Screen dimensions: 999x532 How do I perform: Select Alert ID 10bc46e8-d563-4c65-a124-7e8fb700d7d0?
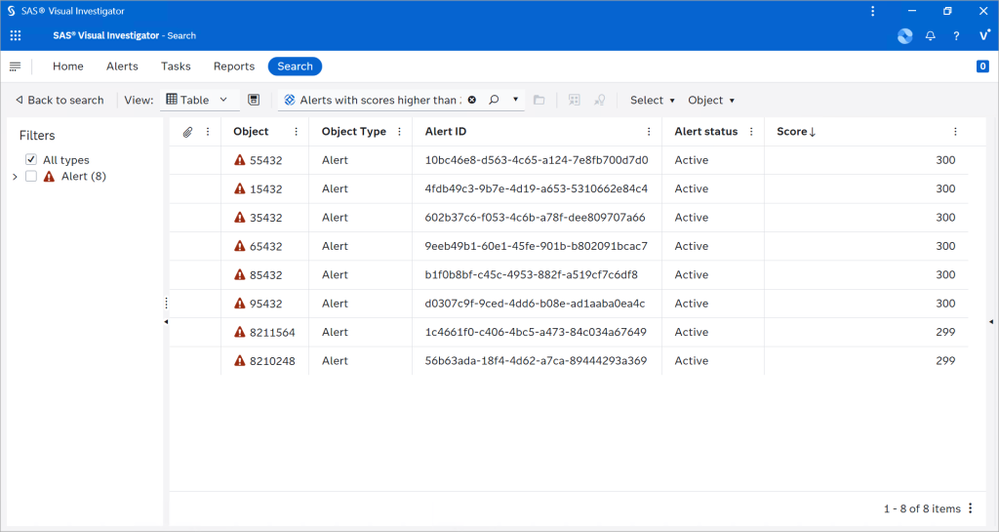click(x=536, y=160)
